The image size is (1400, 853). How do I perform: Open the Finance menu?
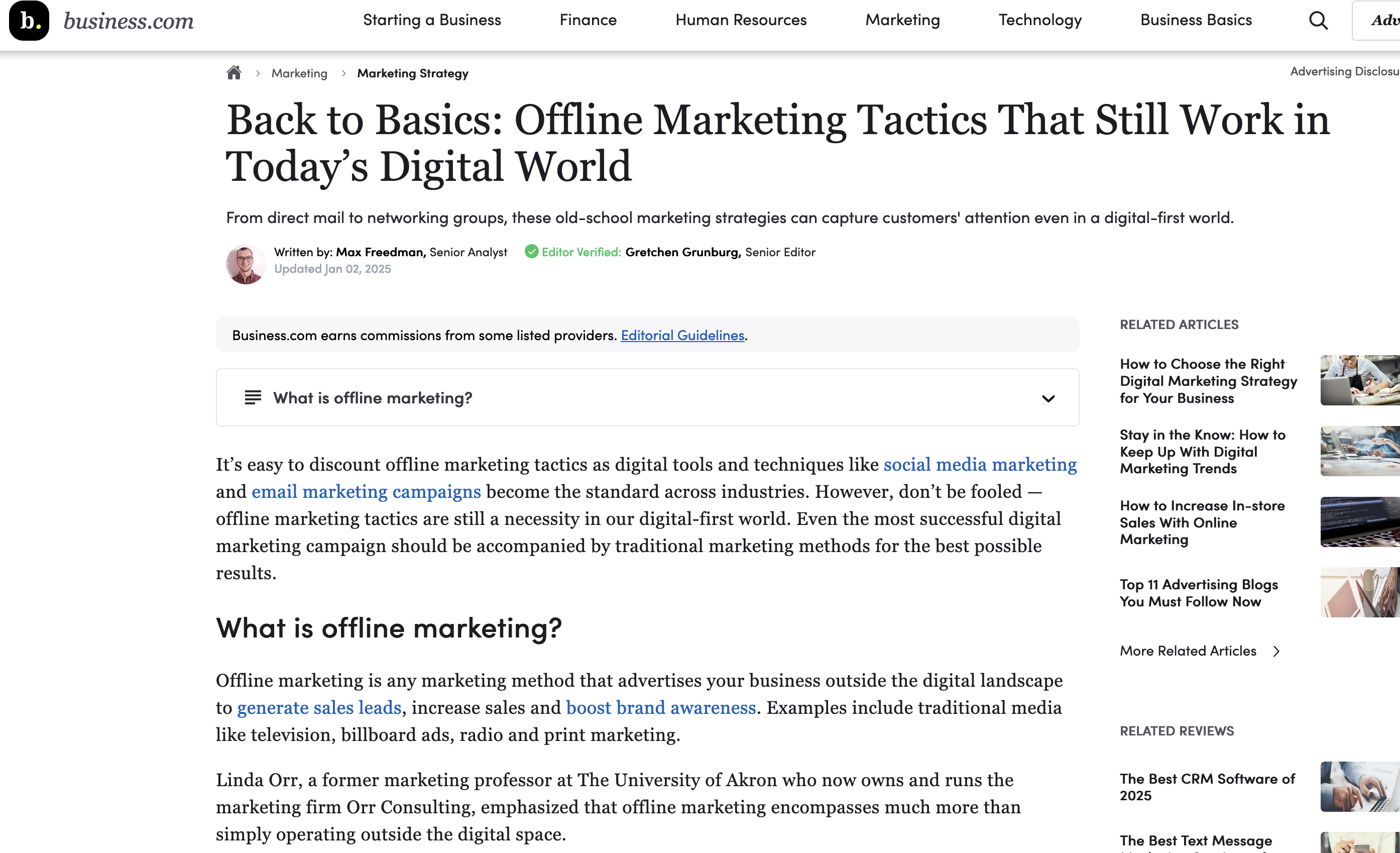pyautogui.click(x=588, y=20)
